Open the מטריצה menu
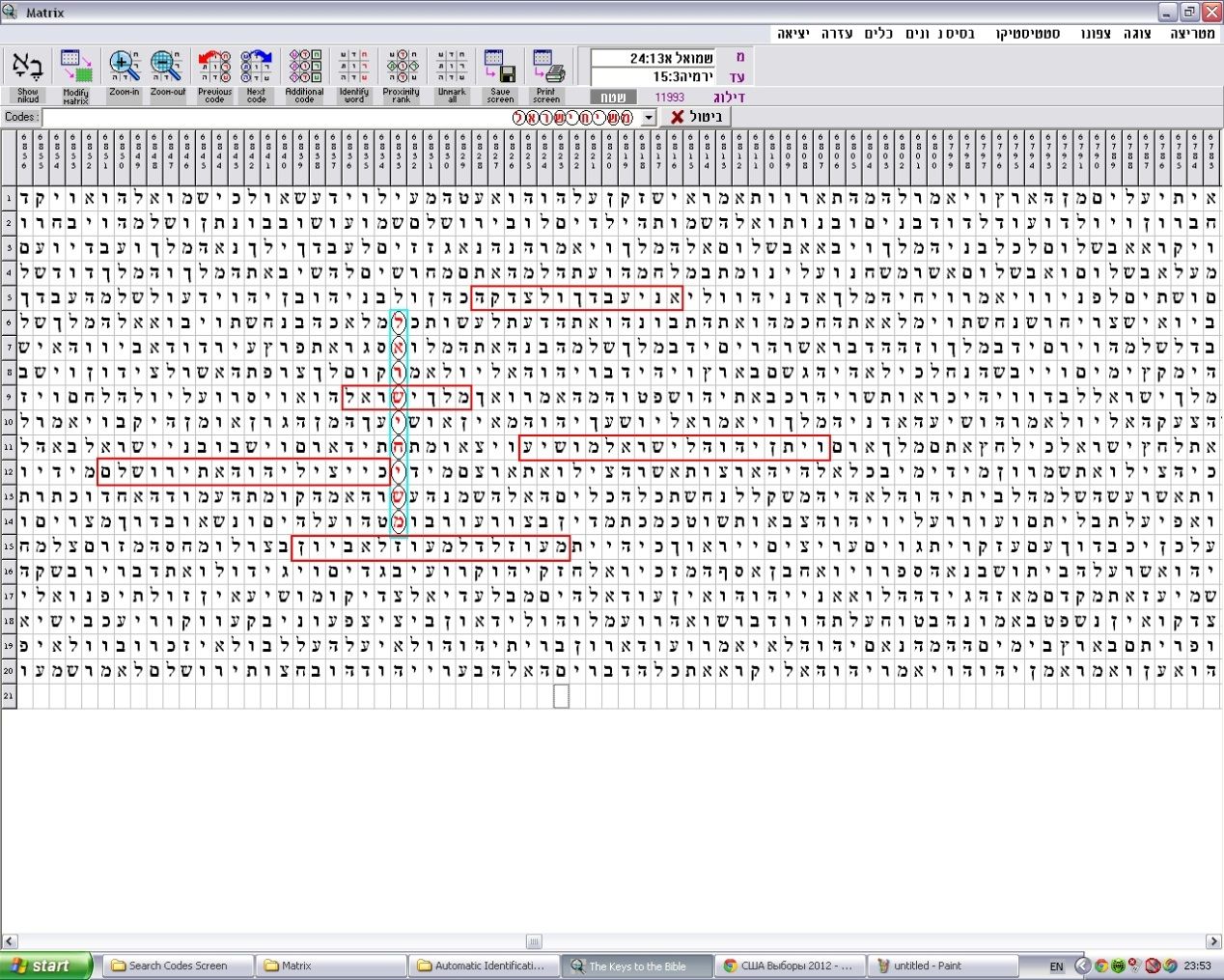This screenshot has height=980, width=1224. click(x=1192, y=34)
